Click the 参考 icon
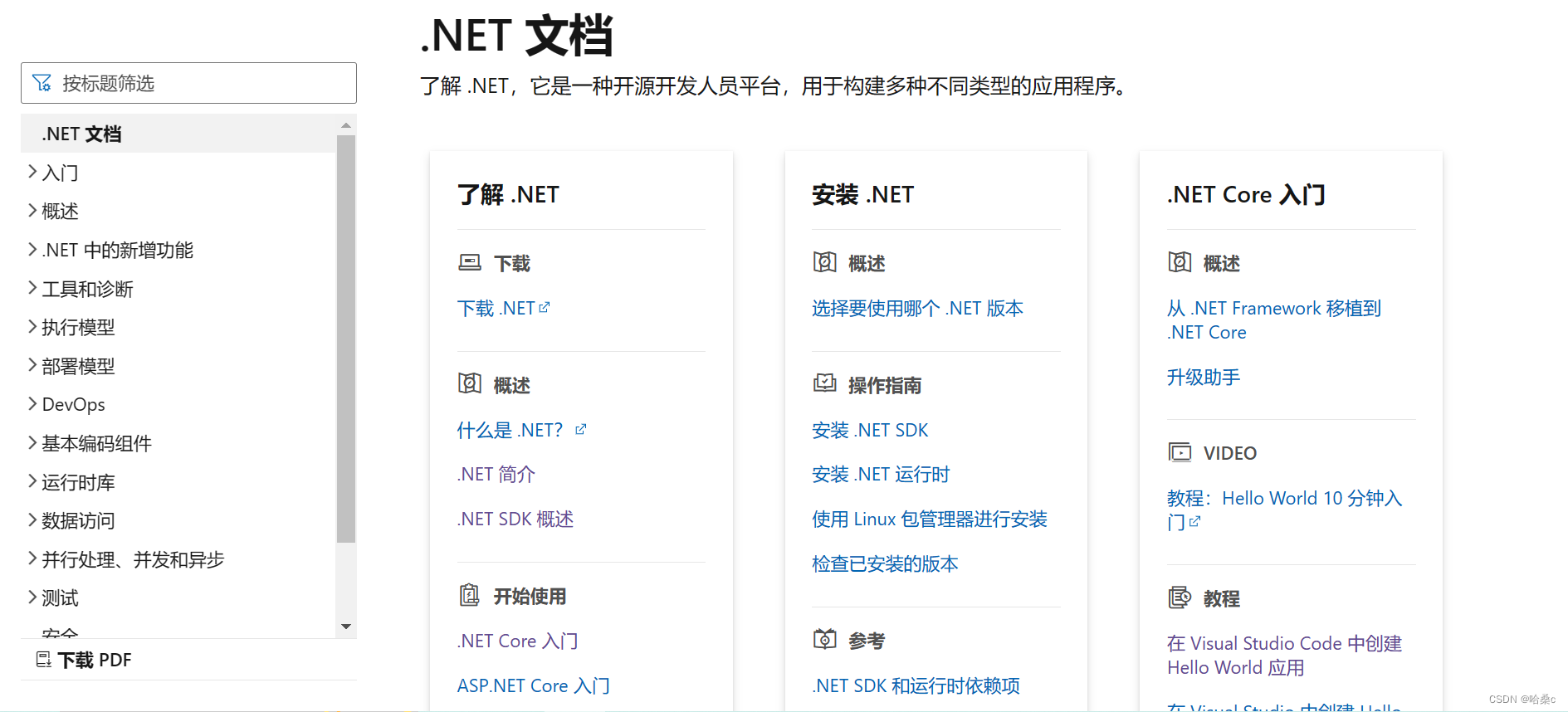1568x712 pixels. (x=824, y=639)
